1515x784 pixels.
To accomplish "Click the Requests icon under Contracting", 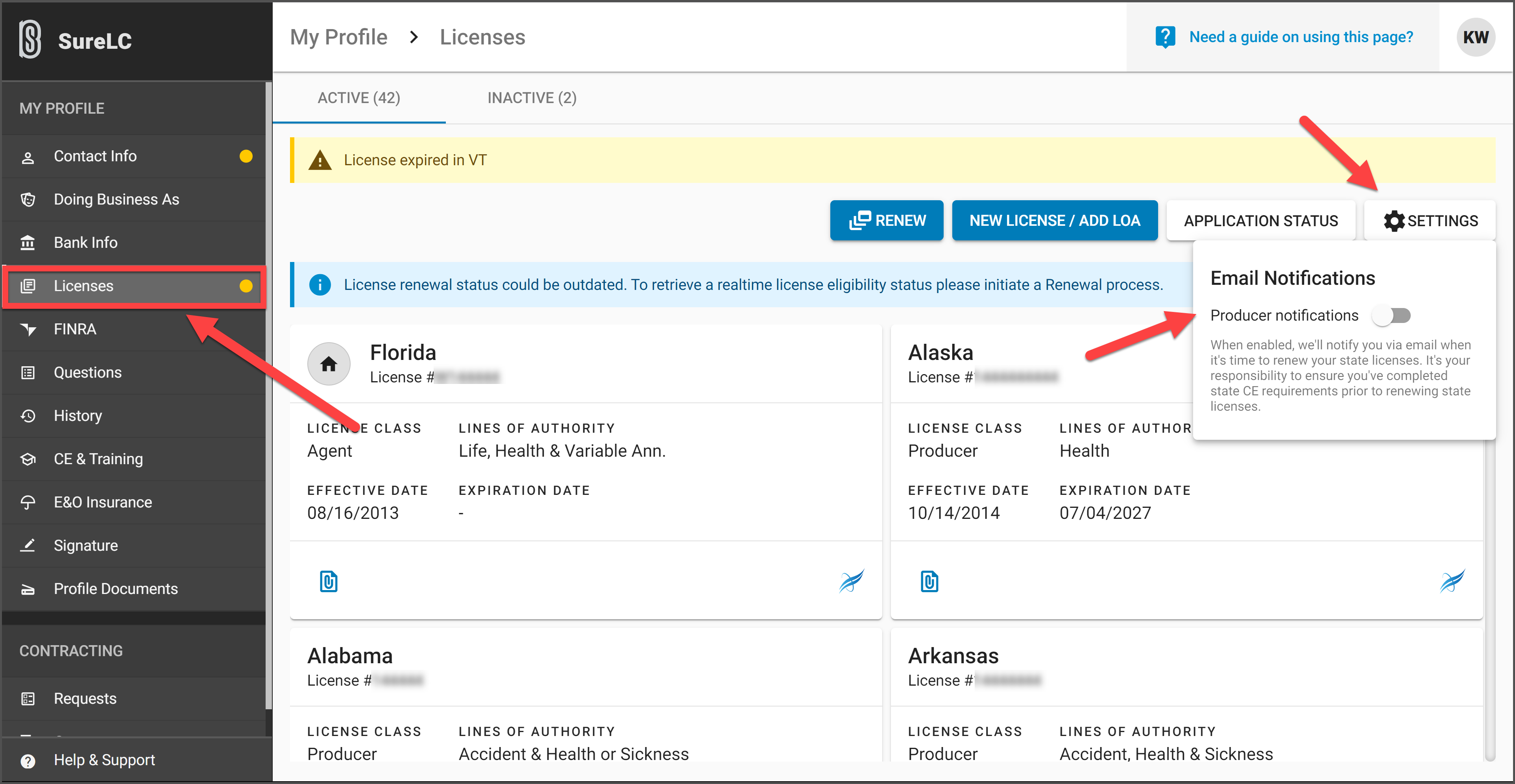I will (28, 699).
